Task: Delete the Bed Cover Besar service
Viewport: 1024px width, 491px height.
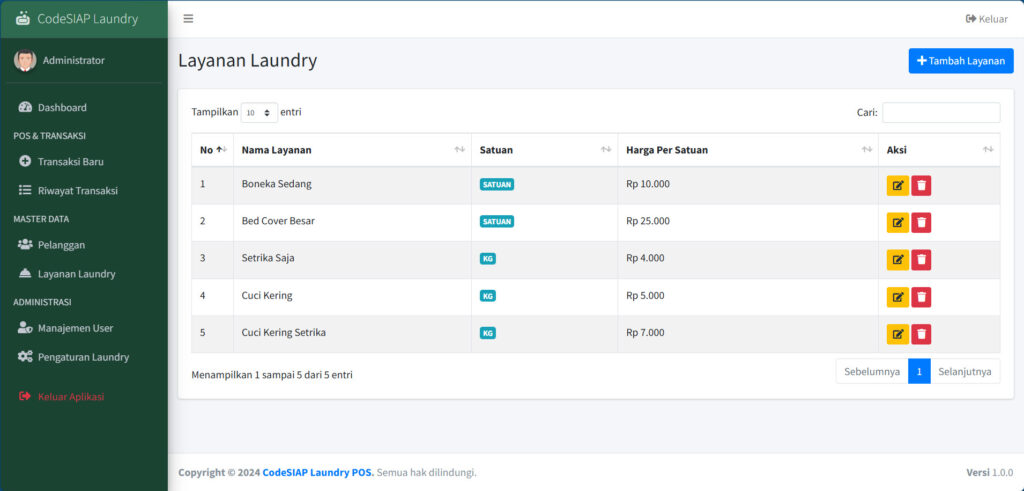Action: 921,222
